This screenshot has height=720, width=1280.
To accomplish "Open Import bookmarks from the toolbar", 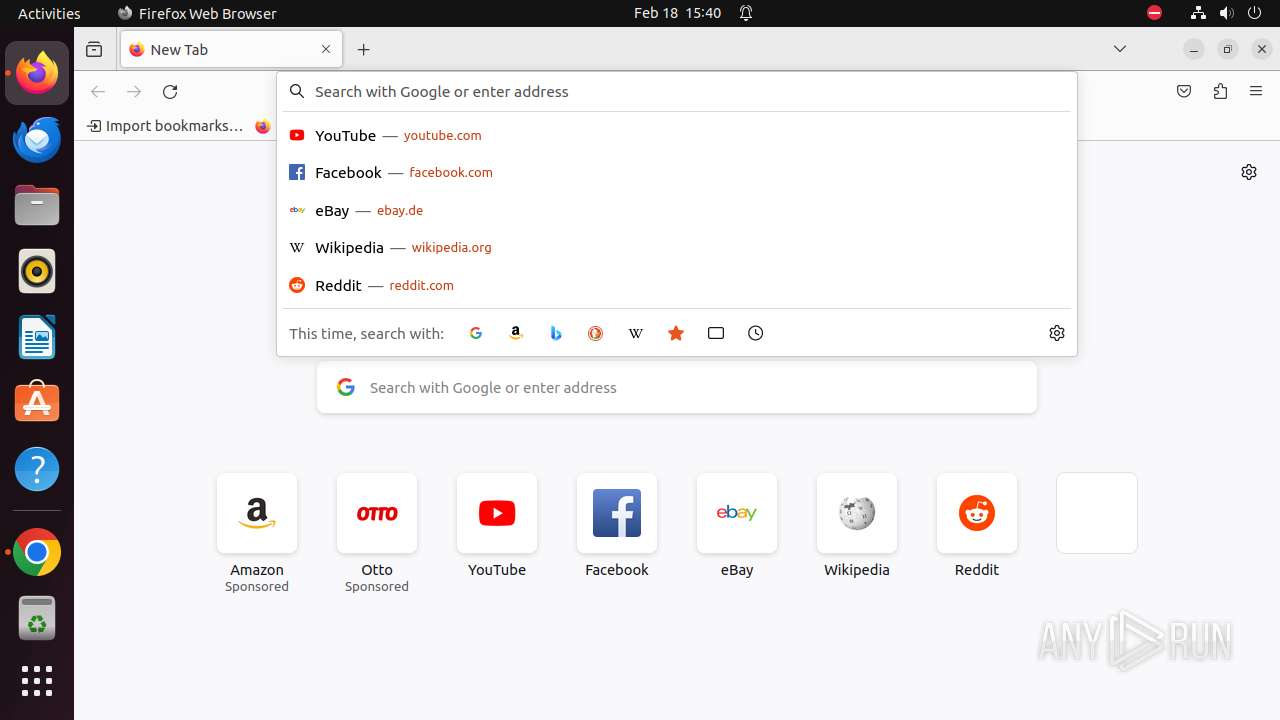I will click(x=165, y=126).
